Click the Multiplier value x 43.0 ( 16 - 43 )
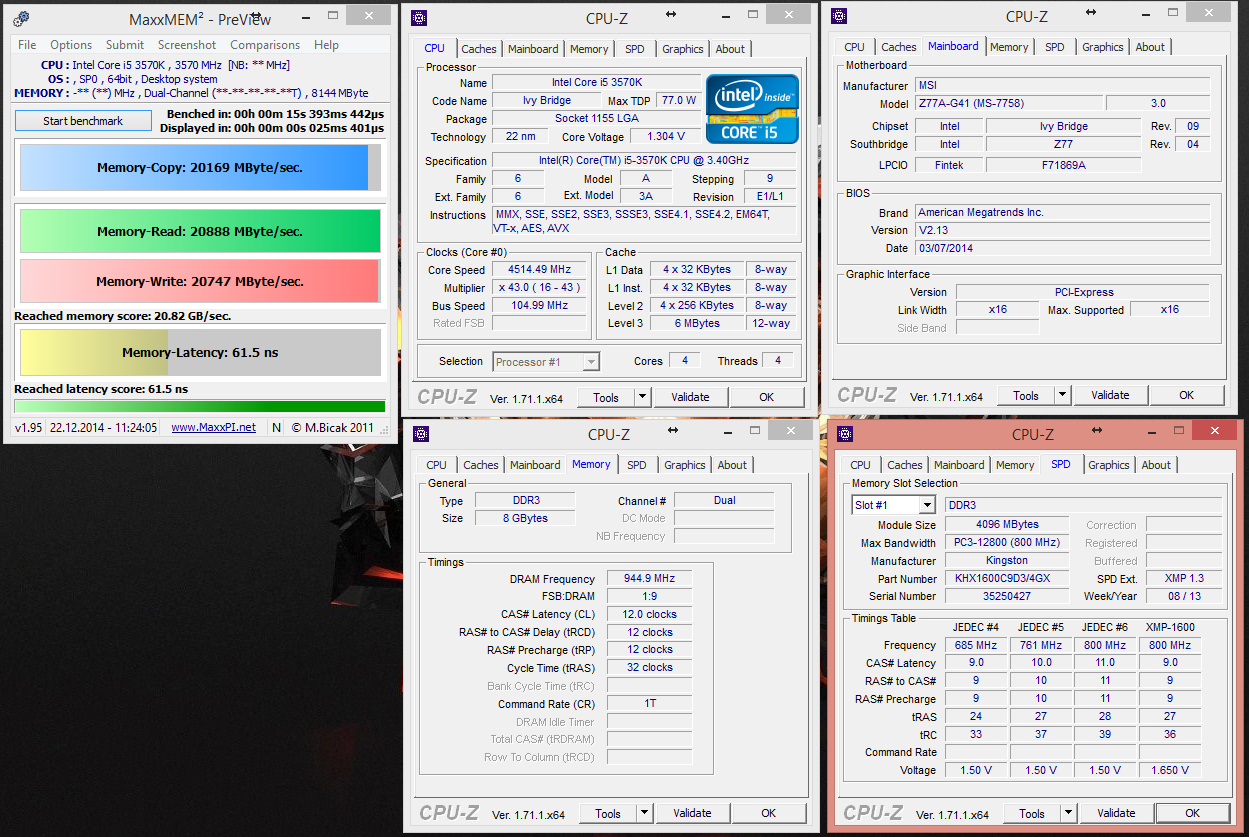Screen dimensions: 1249x837 point(539,287)
